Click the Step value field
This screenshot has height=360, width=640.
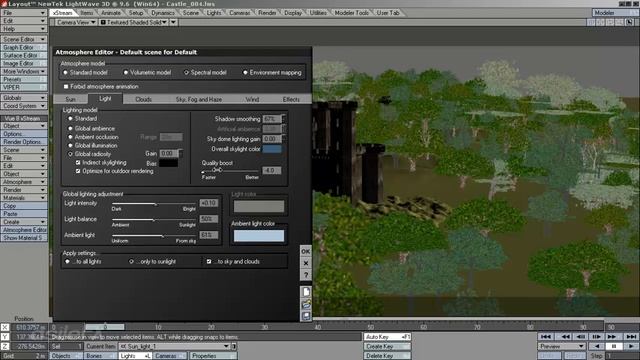pyautogui.click(x=622, y=356)
